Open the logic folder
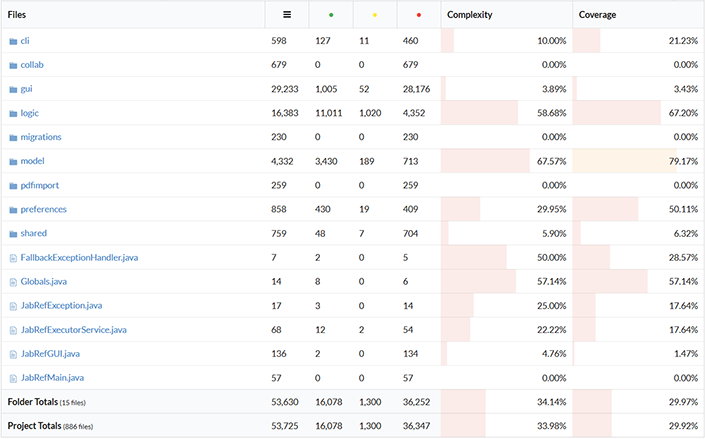This screenshot has width=705, height=439. point(30,113)
